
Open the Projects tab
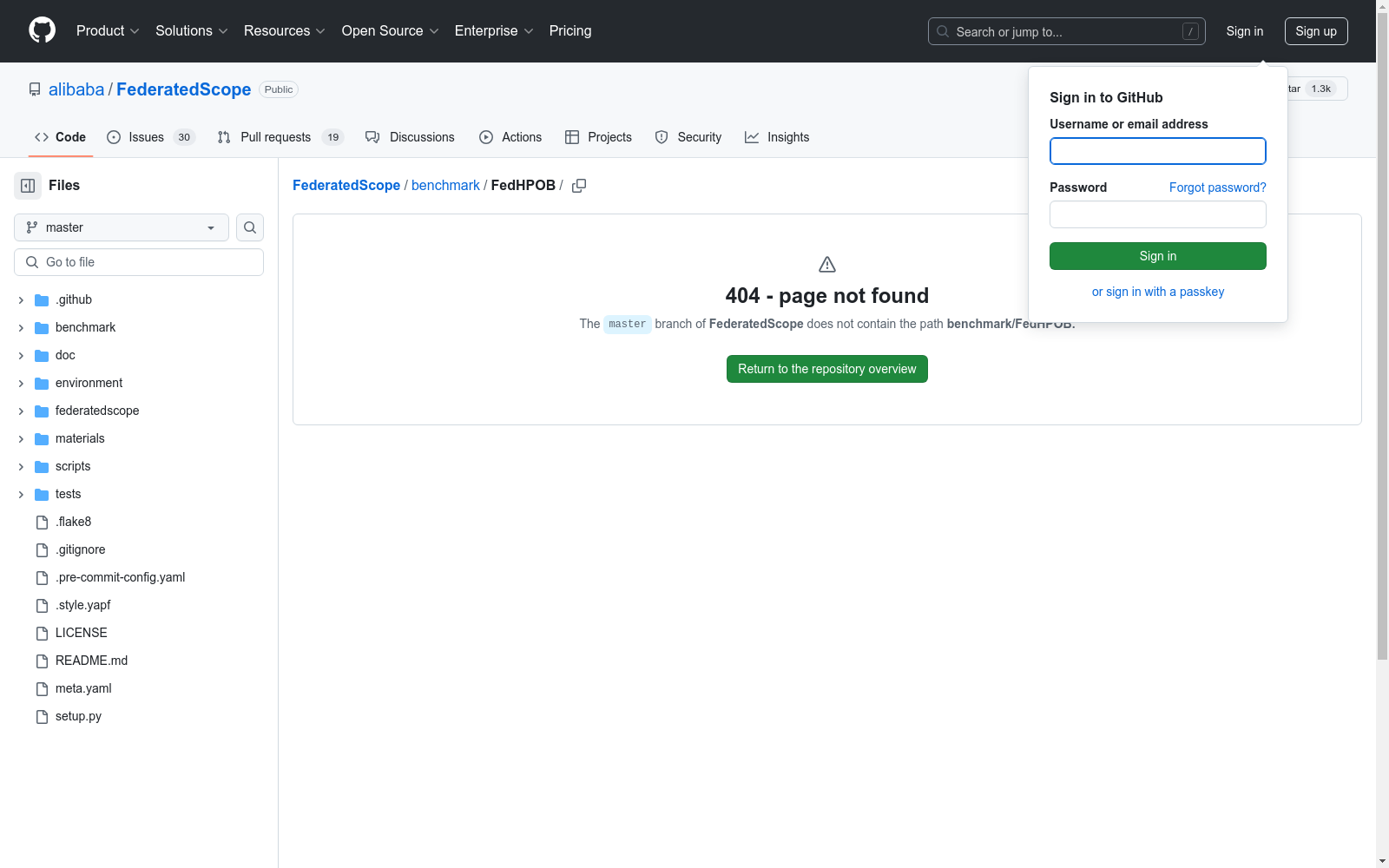click(x=598, y=137)
